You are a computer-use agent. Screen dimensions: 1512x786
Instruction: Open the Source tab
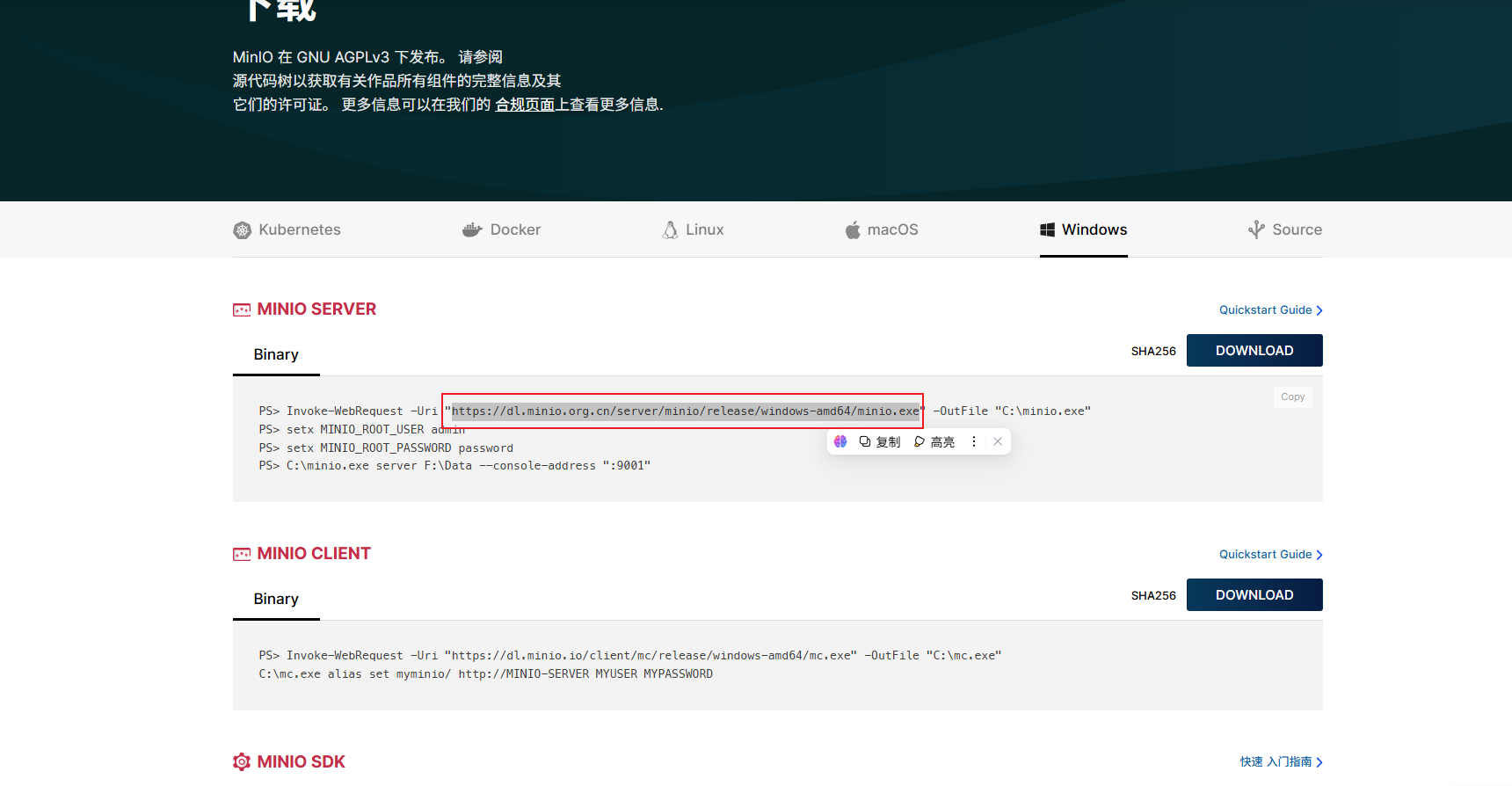1284,229
